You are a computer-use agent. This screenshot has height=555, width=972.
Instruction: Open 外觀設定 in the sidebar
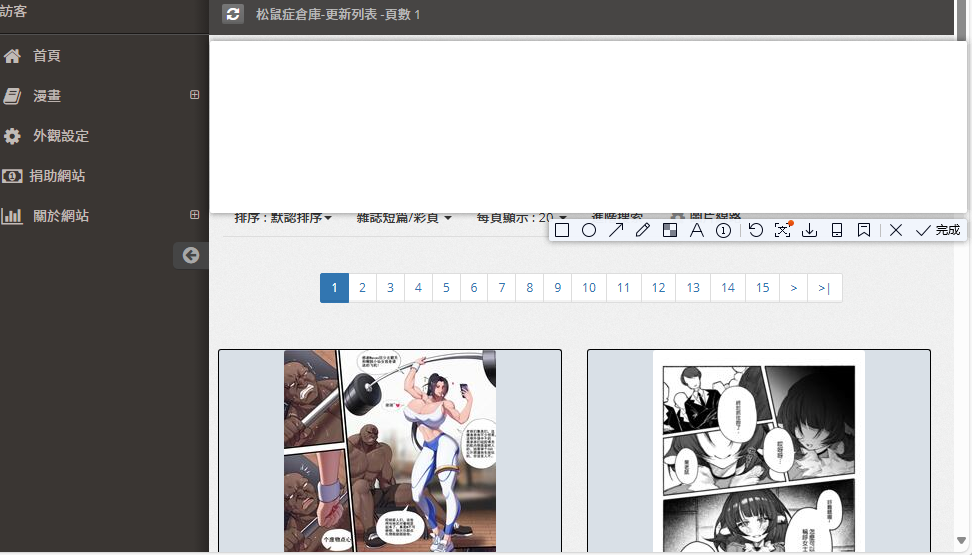60,136
